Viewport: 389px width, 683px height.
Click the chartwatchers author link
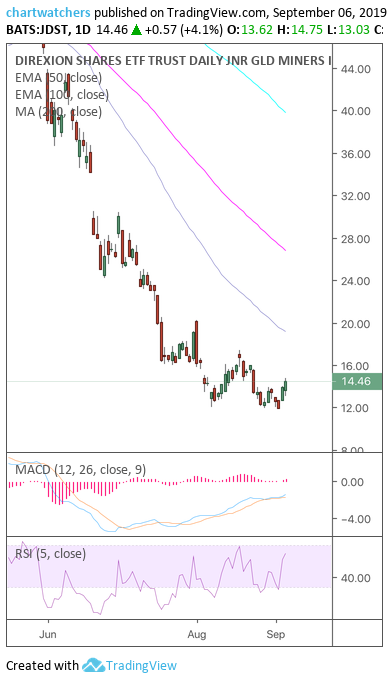tap(48, 13)
